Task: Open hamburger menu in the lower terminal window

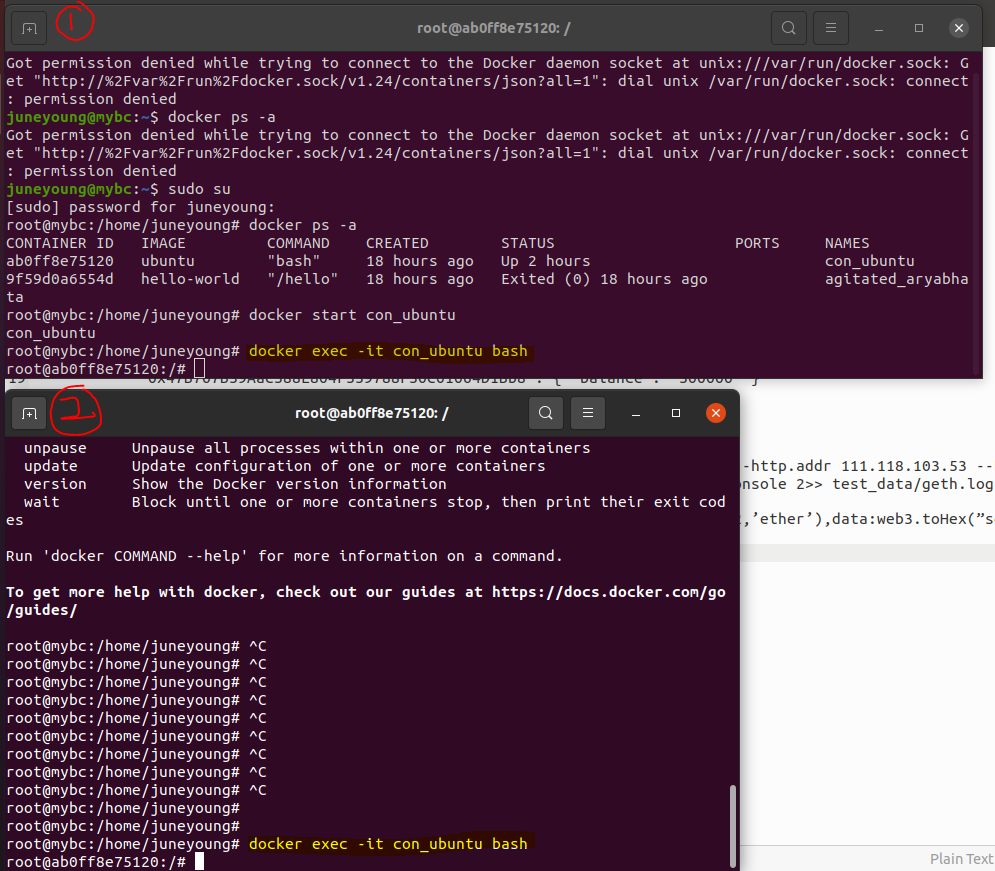Action: tap(588, 413)
